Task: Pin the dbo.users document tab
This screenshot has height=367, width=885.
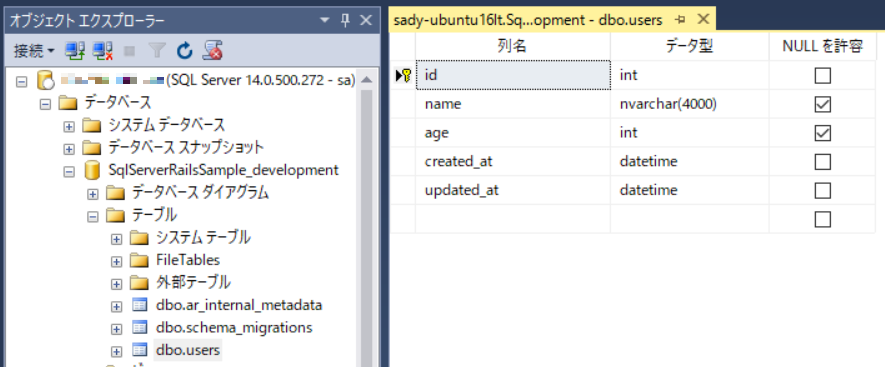Action: [x=680, y=20]
